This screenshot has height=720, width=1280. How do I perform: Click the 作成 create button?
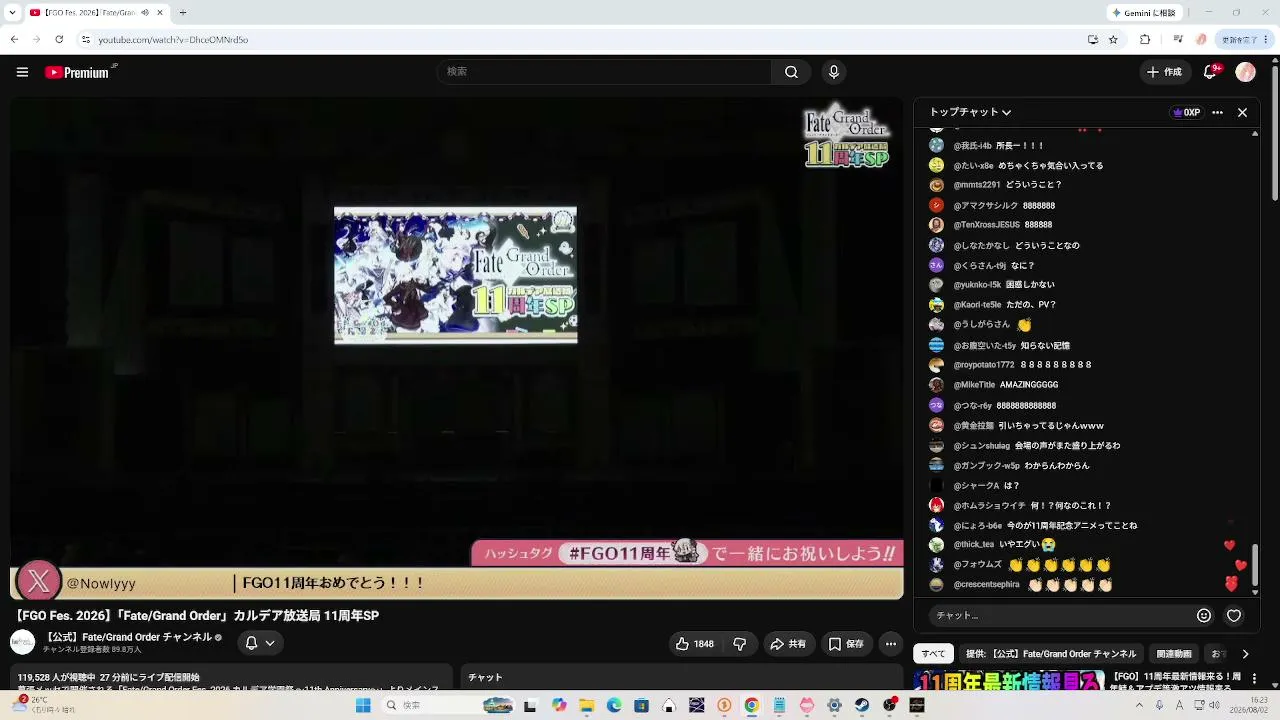tap(1165, 72)
